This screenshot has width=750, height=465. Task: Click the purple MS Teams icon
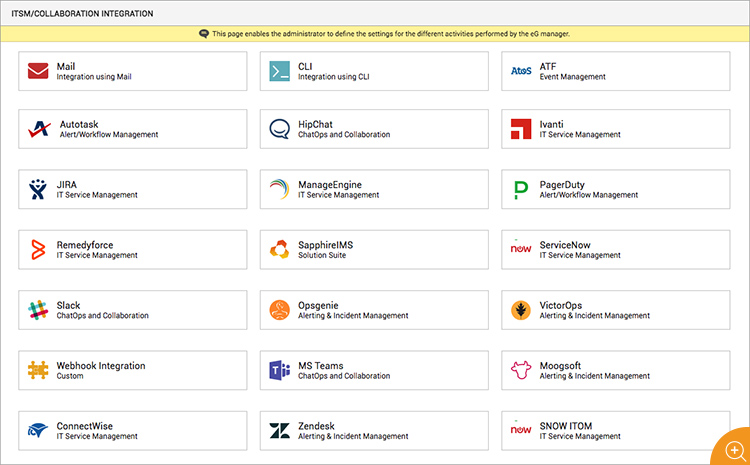click(279, 370)
